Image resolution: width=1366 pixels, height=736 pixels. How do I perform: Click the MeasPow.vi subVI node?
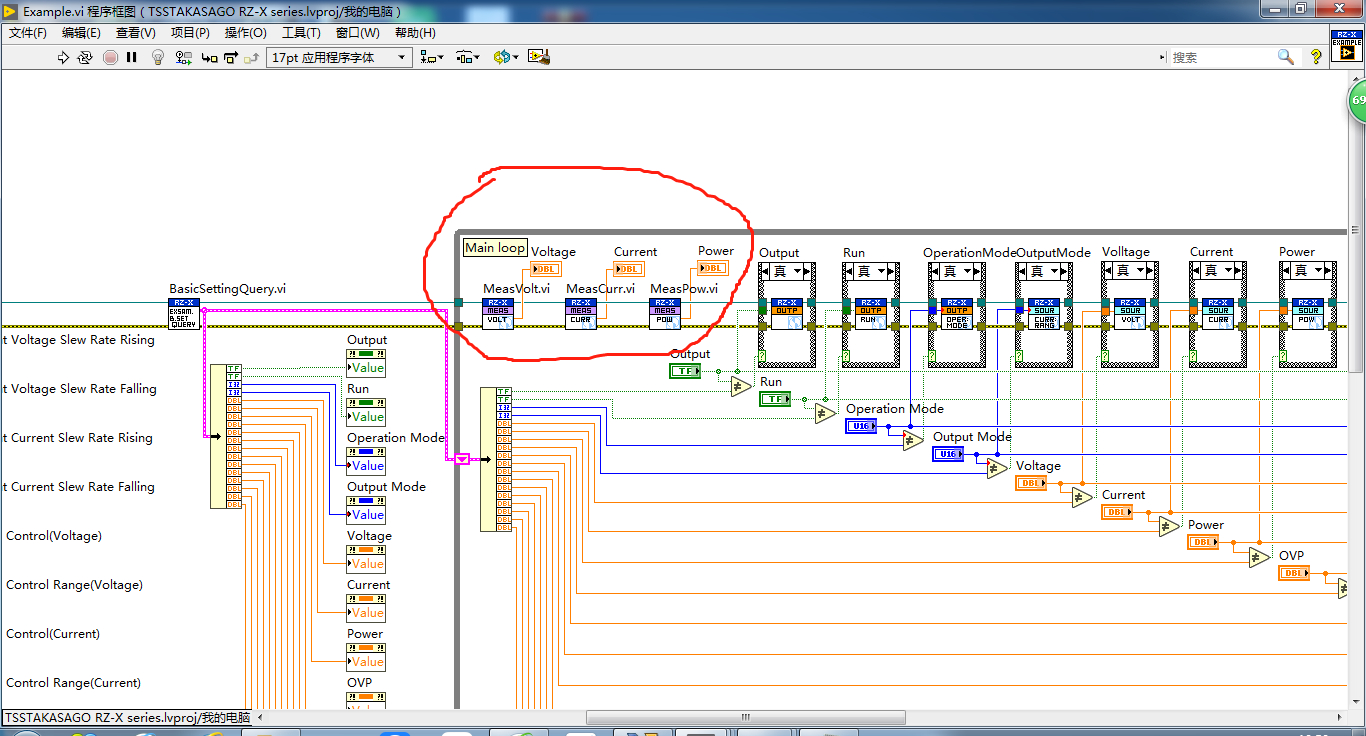[x=665, y=314]
